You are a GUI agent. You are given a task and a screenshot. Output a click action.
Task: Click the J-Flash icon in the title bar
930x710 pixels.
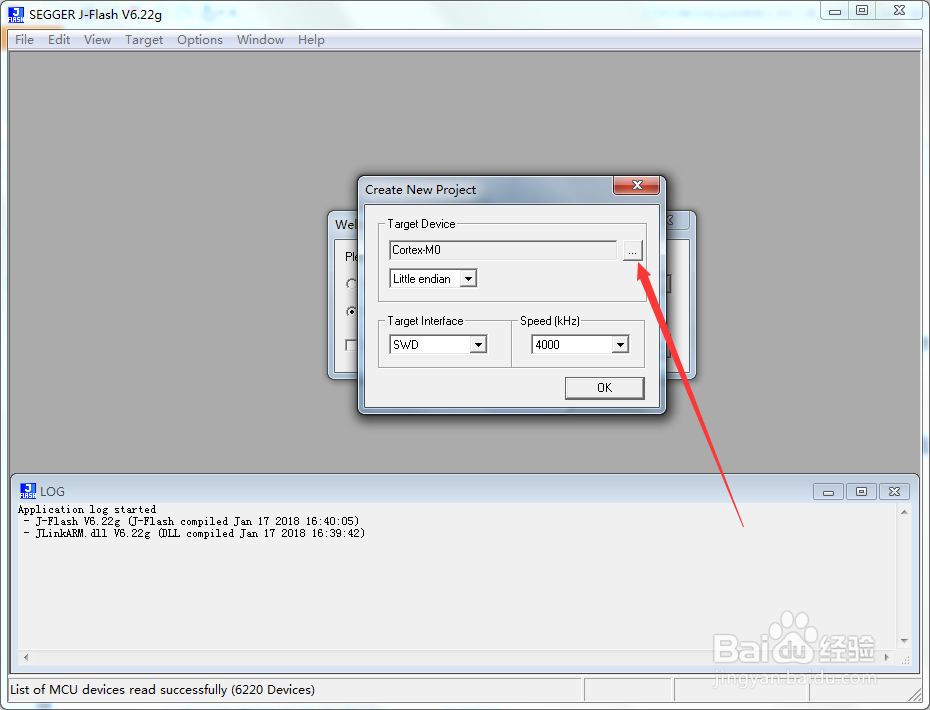(x=16, y=15)
